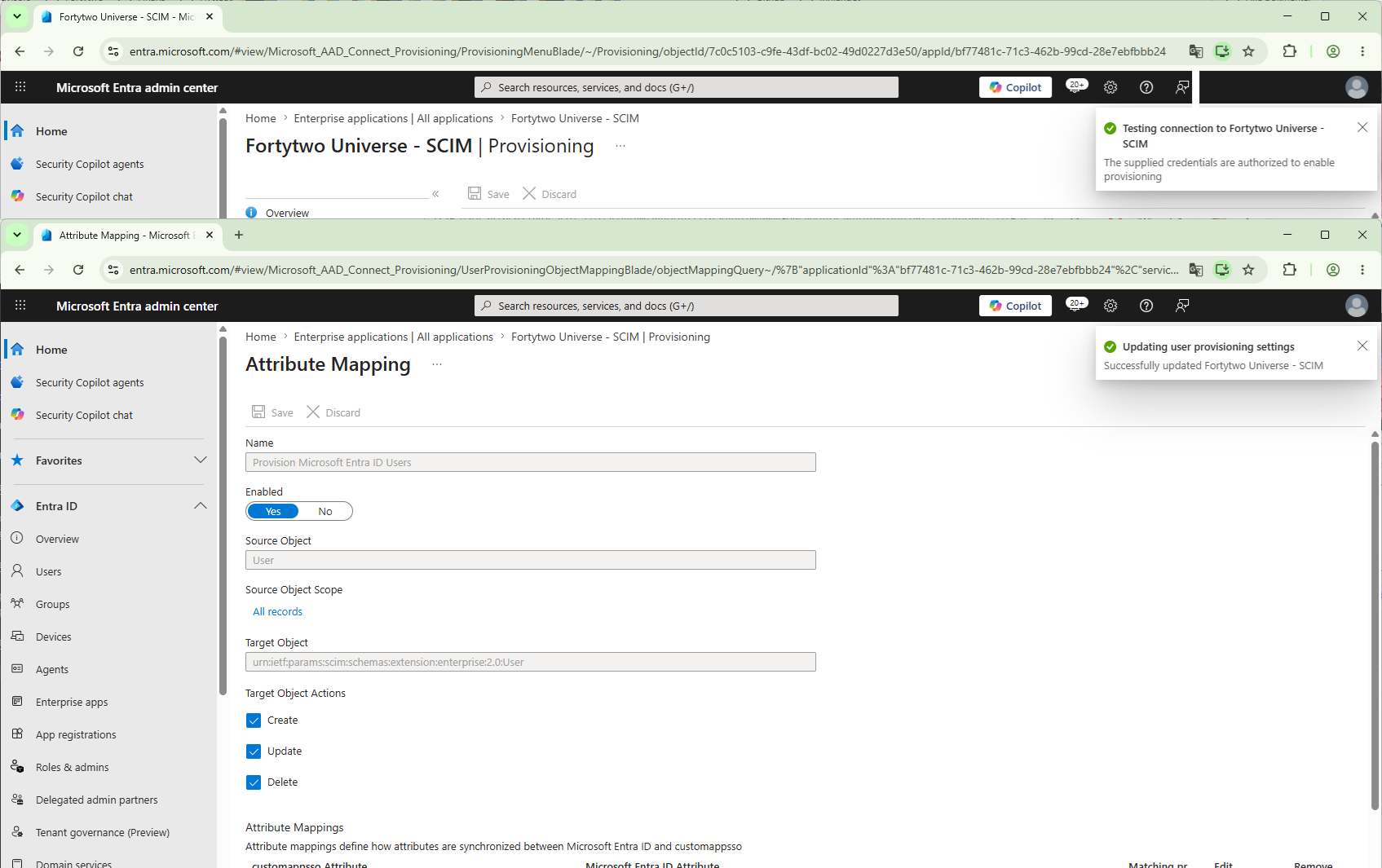Open the Extensions puzzle icon in Attribute Mapping window
Image resolution: width=1382 pixels, height=868 pixels.
coord(1289,270)
